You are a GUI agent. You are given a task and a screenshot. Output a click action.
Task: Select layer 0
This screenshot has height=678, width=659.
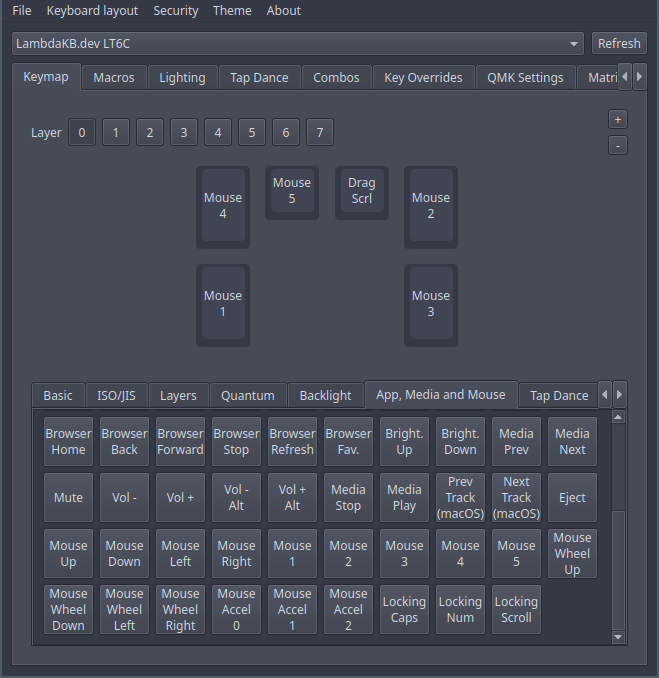[82, 132]
